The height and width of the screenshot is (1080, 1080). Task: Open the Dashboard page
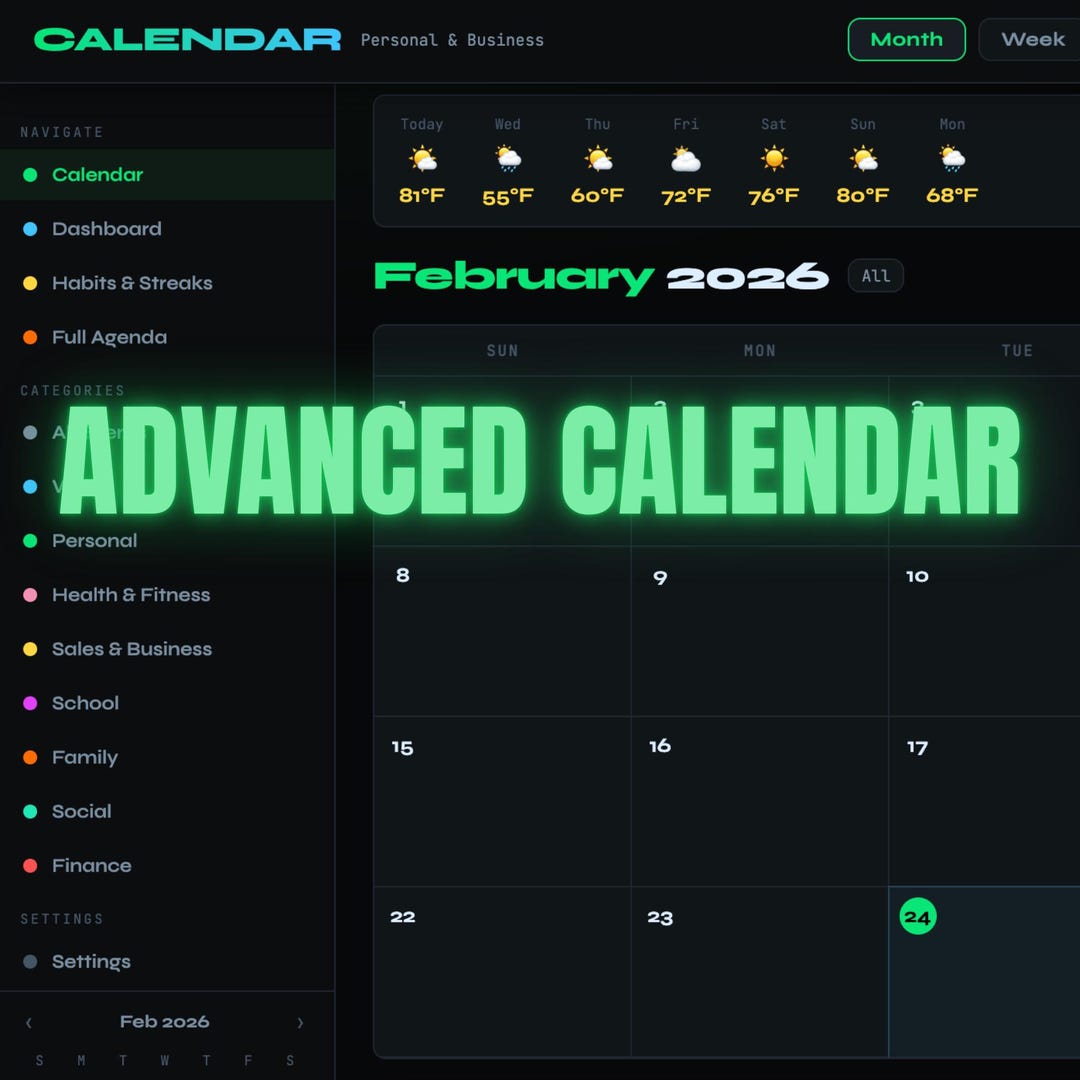click(167, 229)
